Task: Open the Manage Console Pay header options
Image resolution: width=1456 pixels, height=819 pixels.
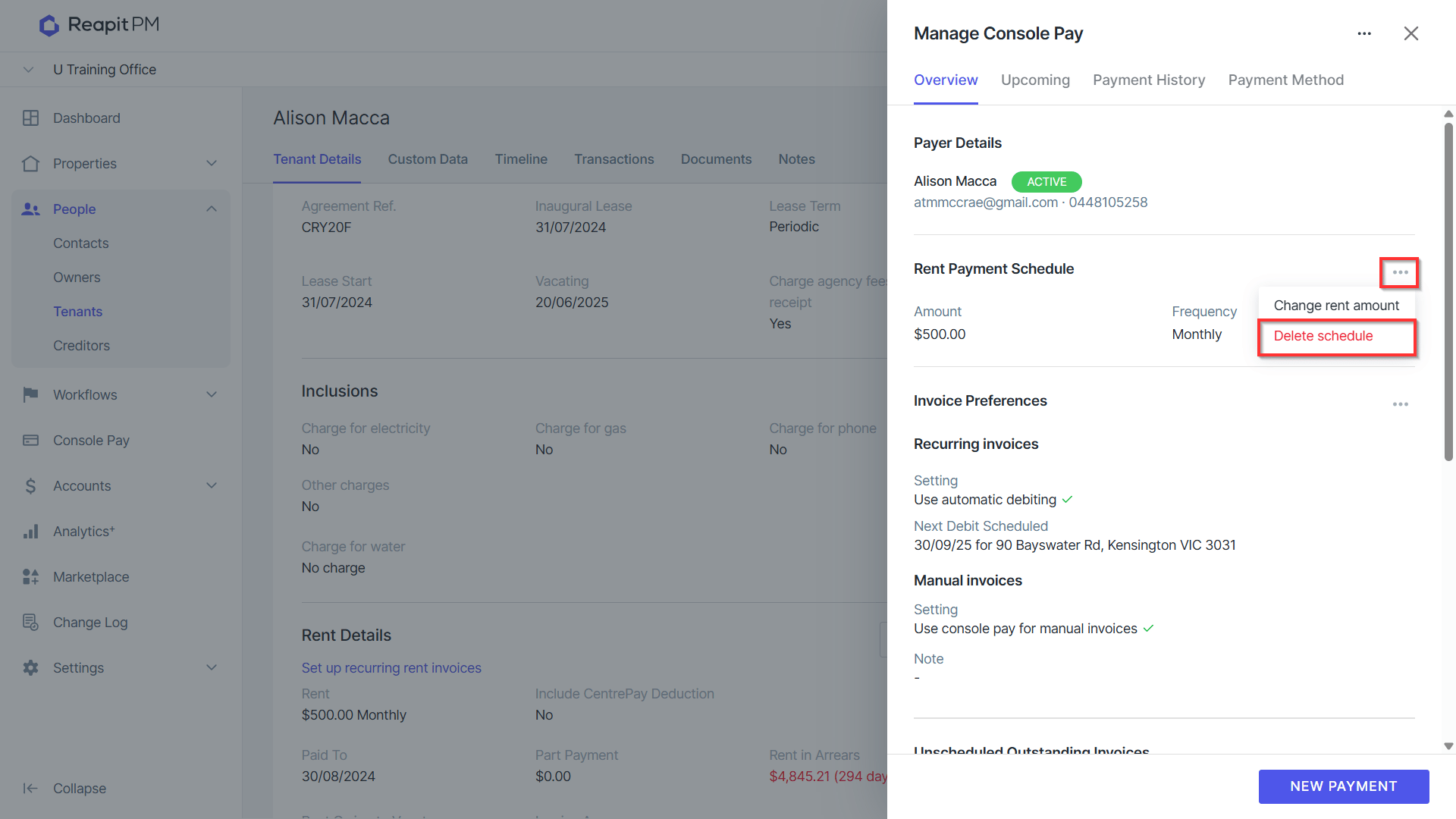Action: coord(1364,33)
